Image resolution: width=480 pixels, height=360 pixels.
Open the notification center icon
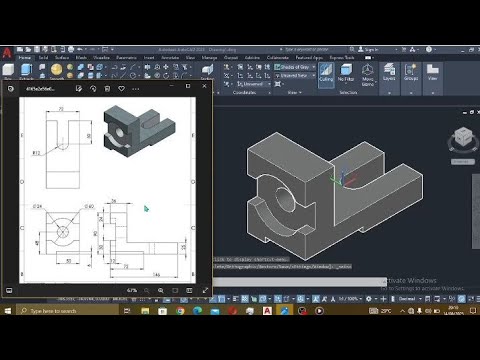pos(473,311)
